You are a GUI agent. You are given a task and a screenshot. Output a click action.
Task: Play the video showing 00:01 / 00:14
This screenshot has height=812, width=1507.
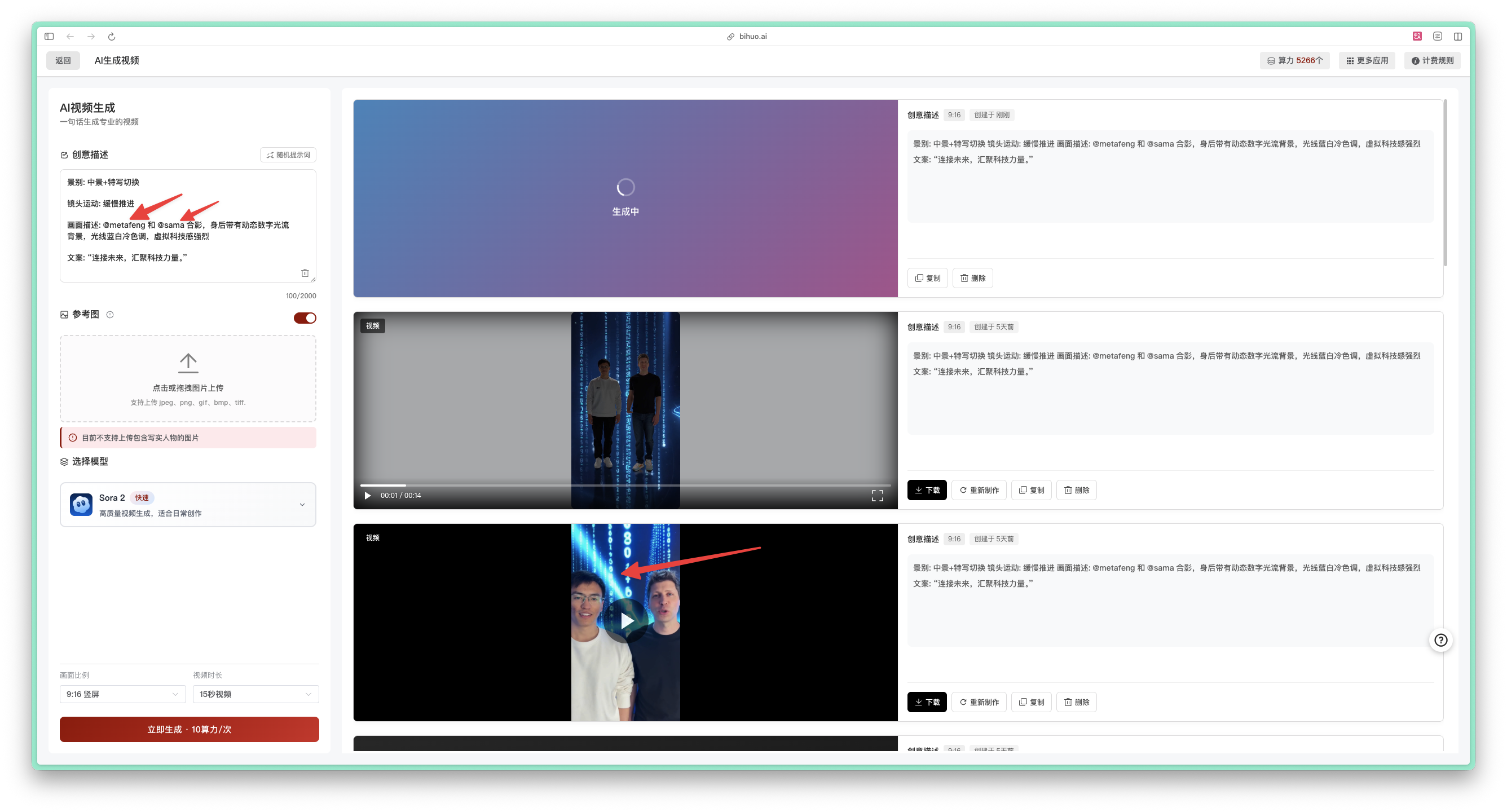point(367,496)
